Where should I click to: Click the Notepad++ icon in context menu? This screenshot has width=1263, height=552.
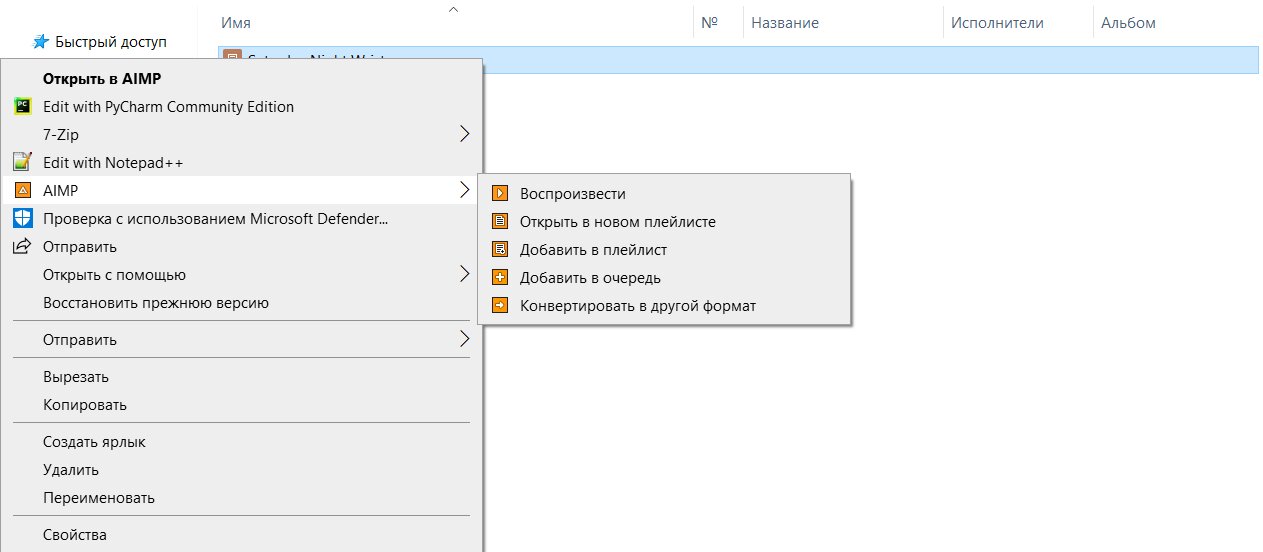click(x=23, y=162)
